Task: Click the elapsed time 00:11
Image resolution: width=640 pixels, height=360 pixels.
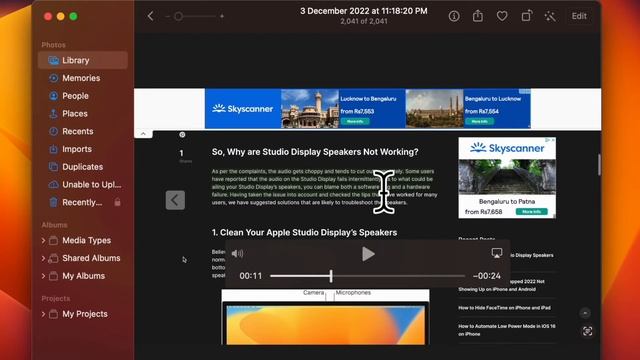Action: click(x=251, y=276)
